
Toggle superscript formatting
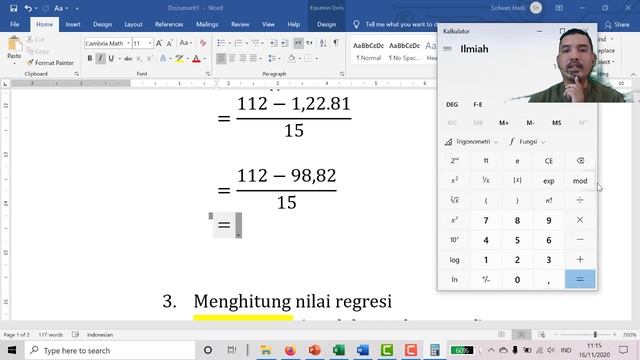149,59
